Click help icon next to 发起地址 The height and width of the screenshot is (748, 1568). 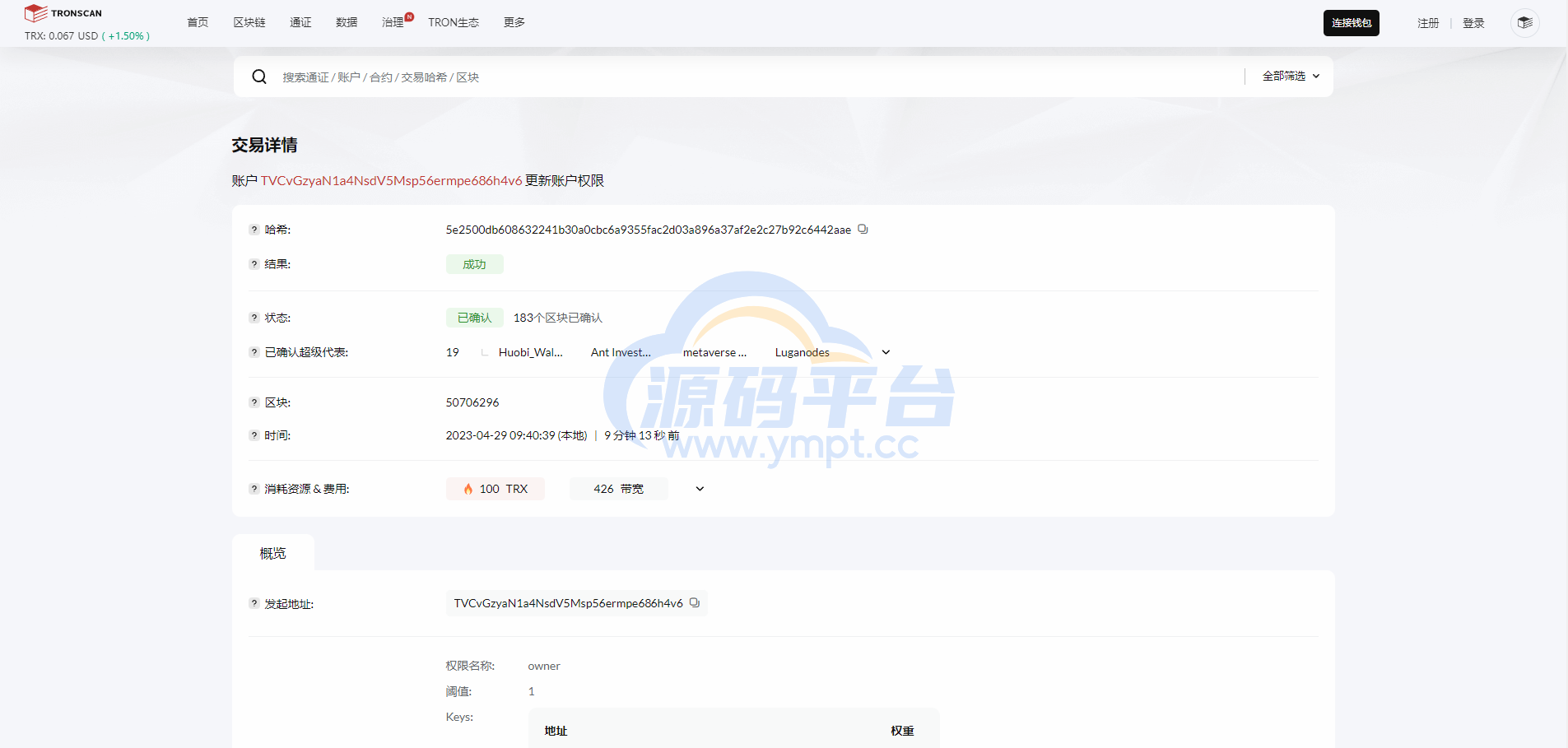[254, 603]
